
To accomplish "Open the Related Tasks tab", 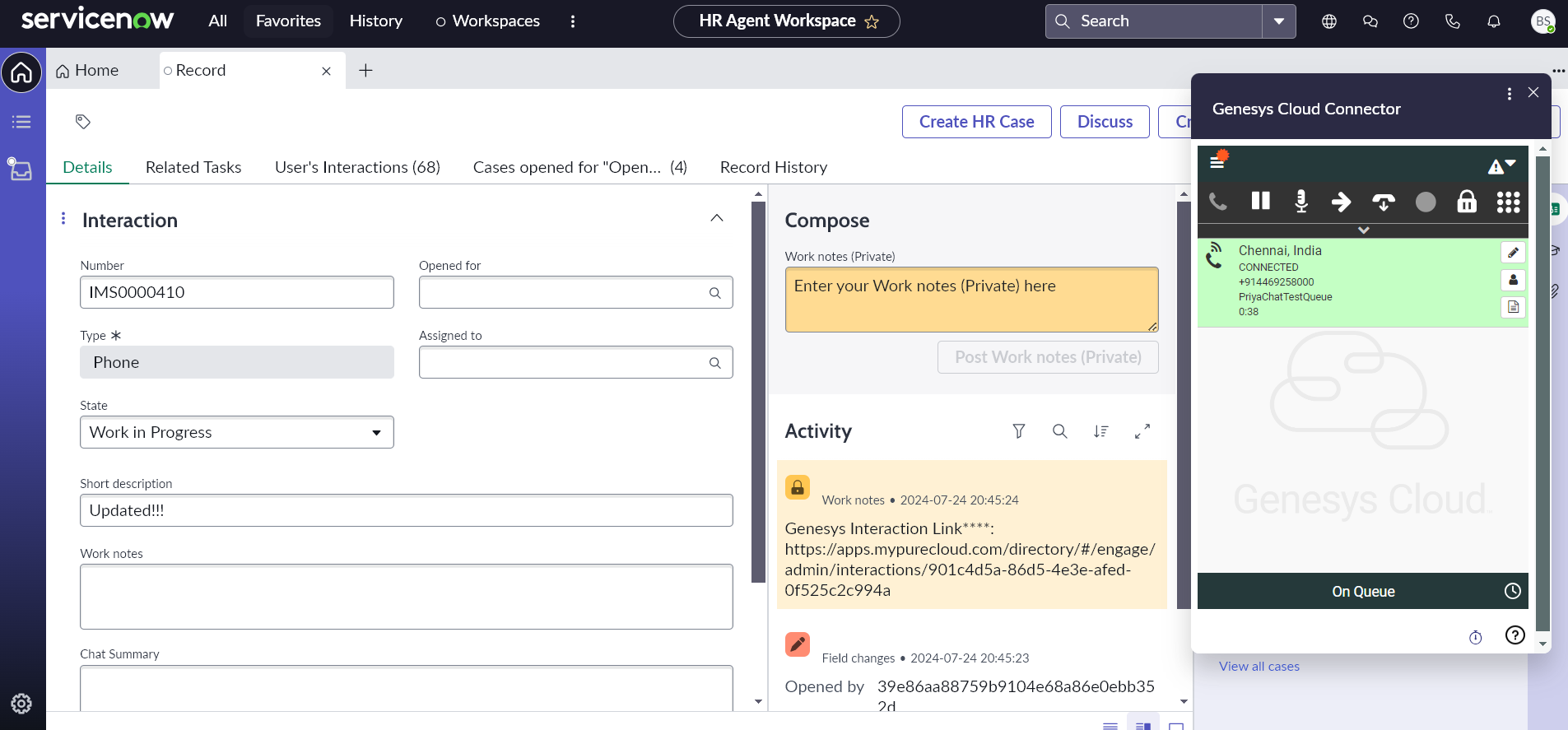I will coord(193,167).
